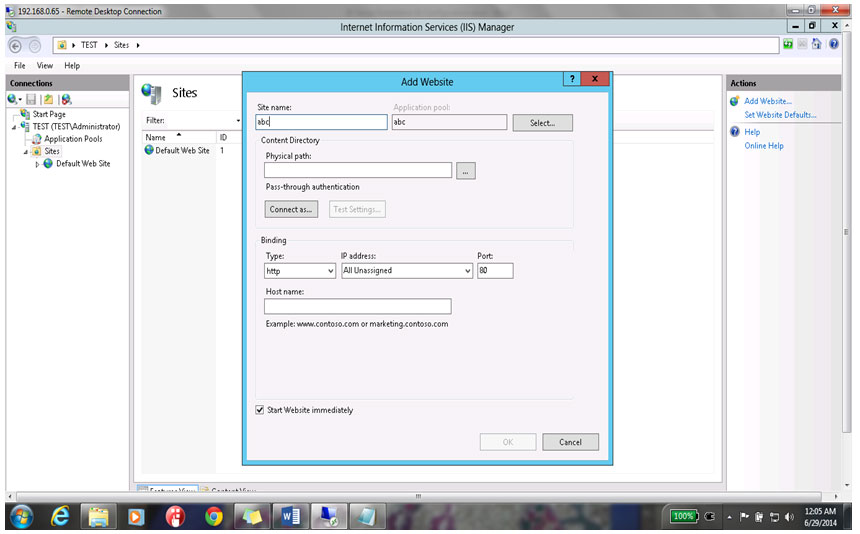Click the volume speaker icon in the tray
The width and height of the screenshot is (860, 534).
pyautogui.click(x=789, y=516)
